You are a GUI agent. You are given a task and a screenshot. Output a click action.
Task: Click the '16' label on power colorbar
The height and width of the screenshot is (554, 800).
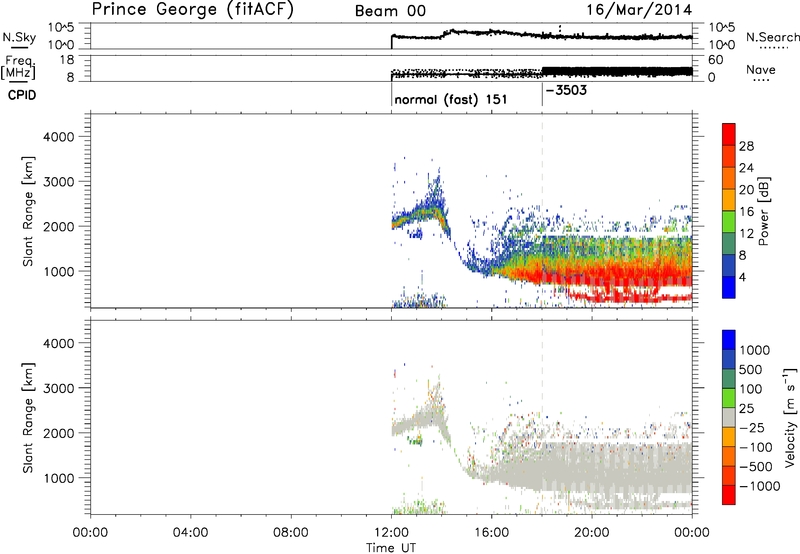(x=746, y=212)
